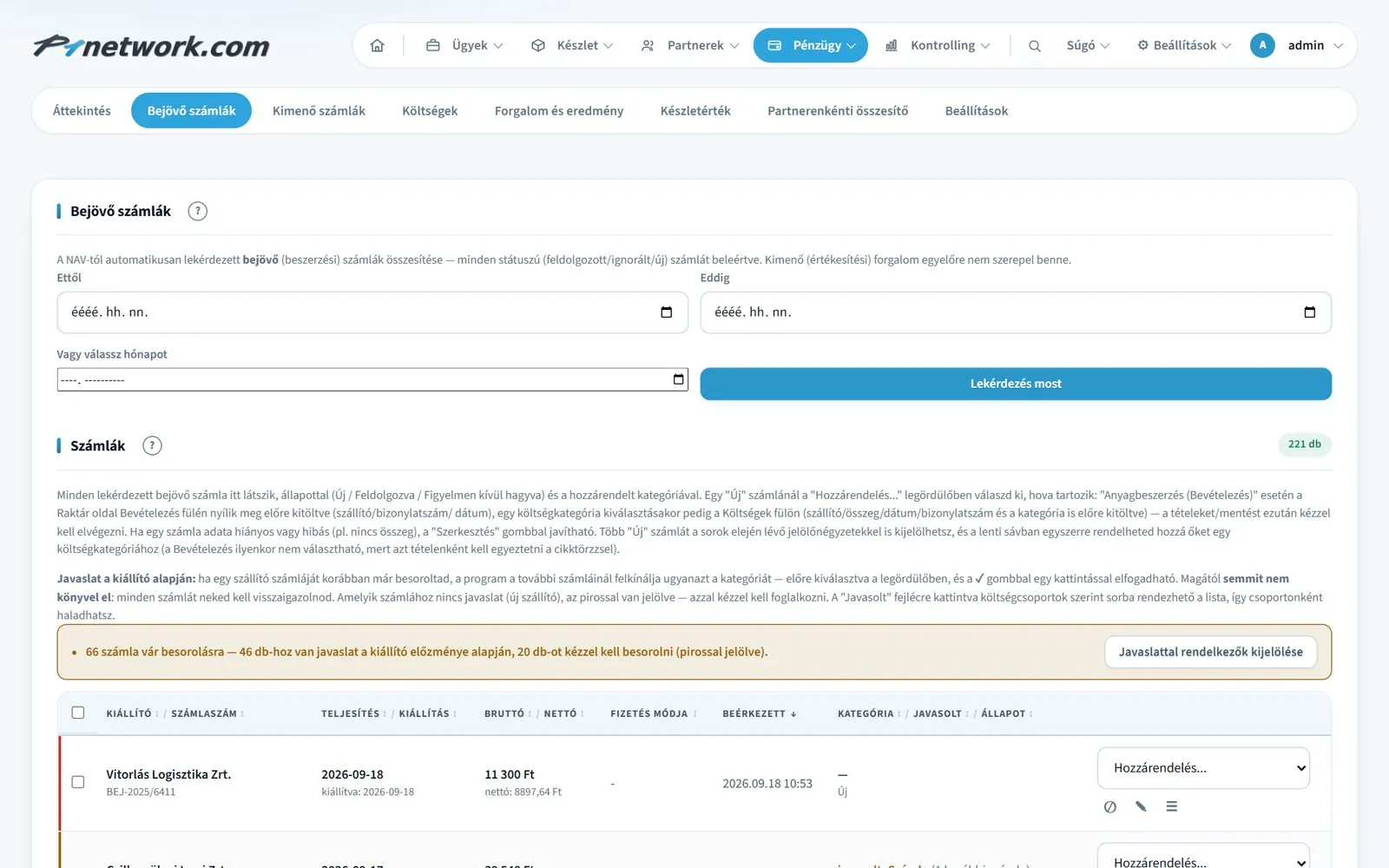Click the box icon beside Készlet

coord(538,45)
